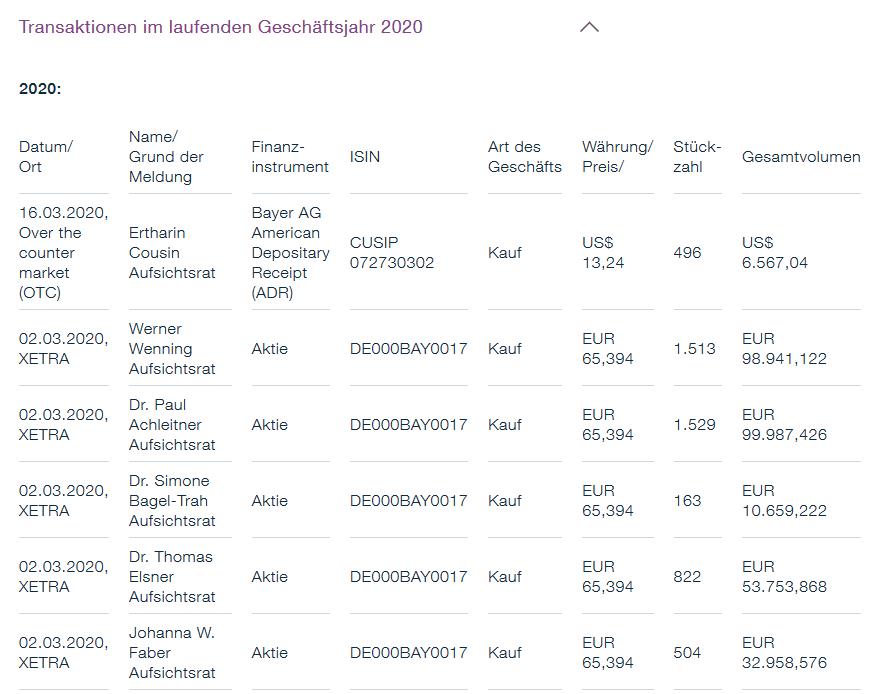Select the 'Währung/Preis' column header
The image size is (885, 694).
tap(616, 157)
